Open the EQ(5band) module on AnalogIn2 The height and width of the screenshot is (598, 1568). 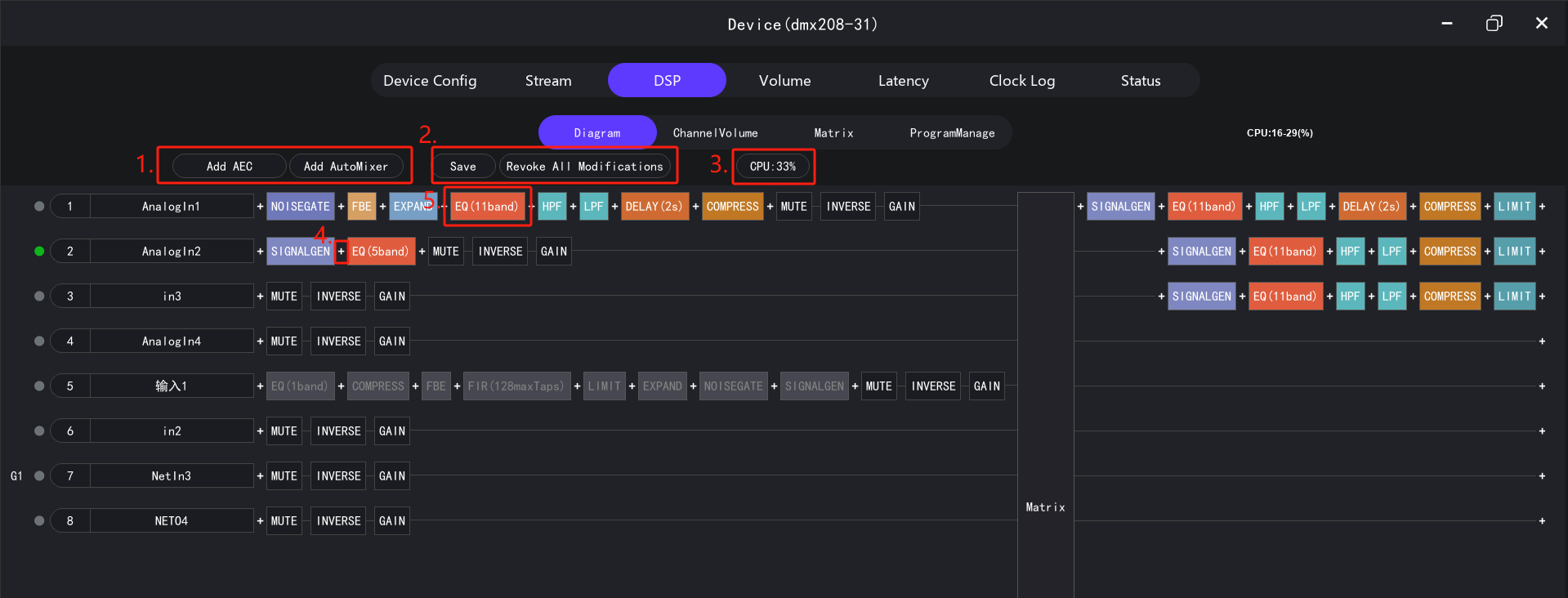point(380,252)
